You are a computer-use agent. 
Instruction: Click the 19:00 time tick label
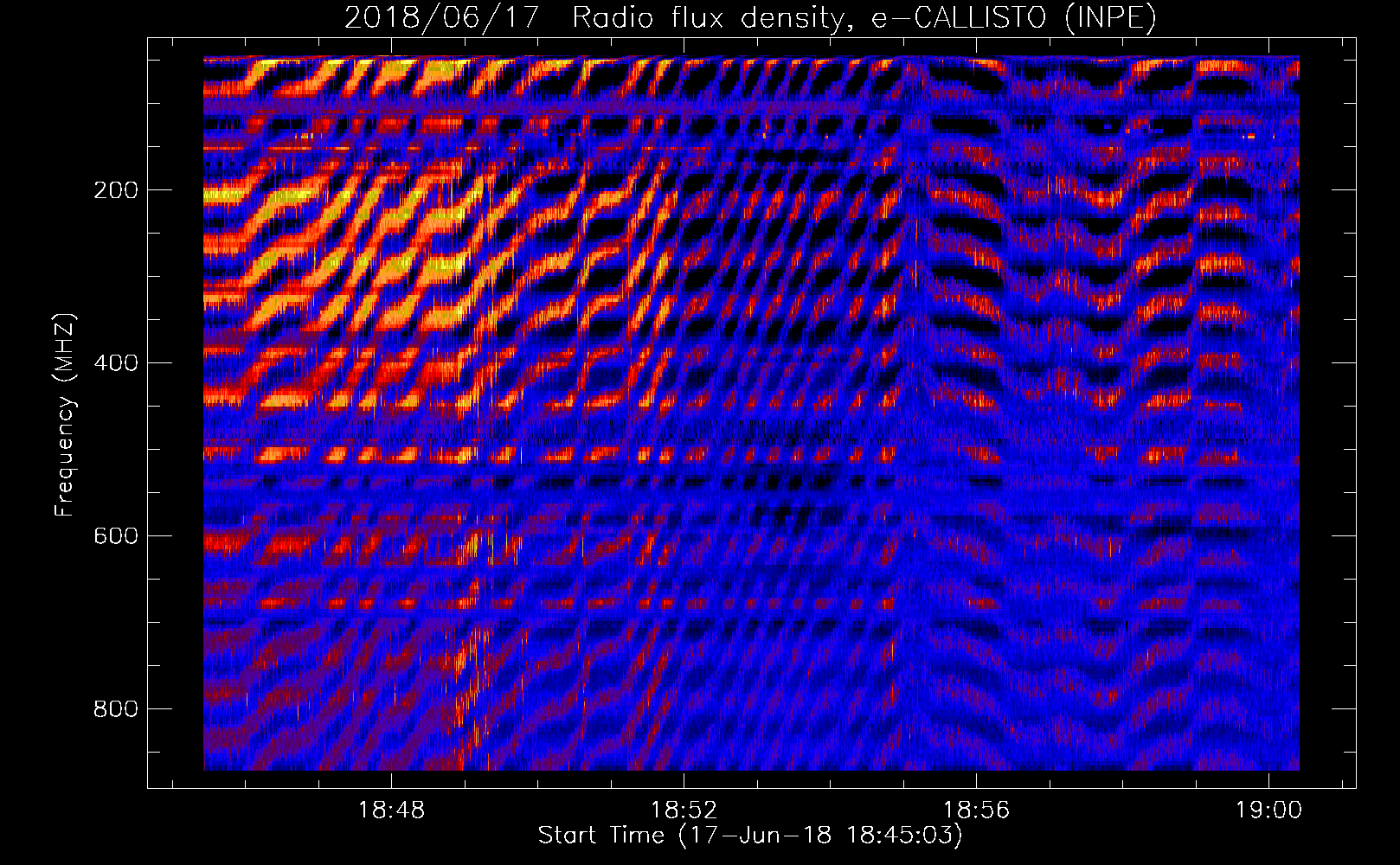(1269, 811)
